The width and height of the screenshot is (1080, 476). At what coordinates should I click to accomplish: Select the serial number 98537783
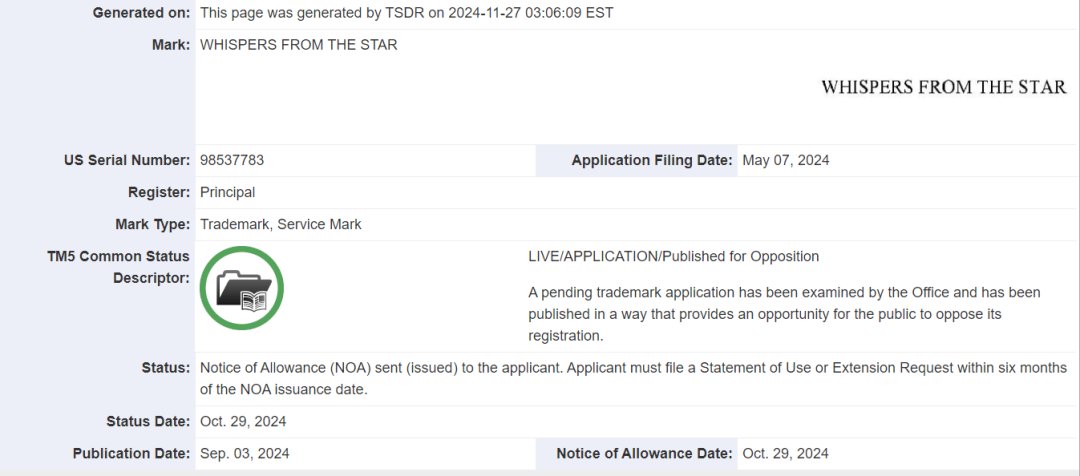[x=232, y=160]
